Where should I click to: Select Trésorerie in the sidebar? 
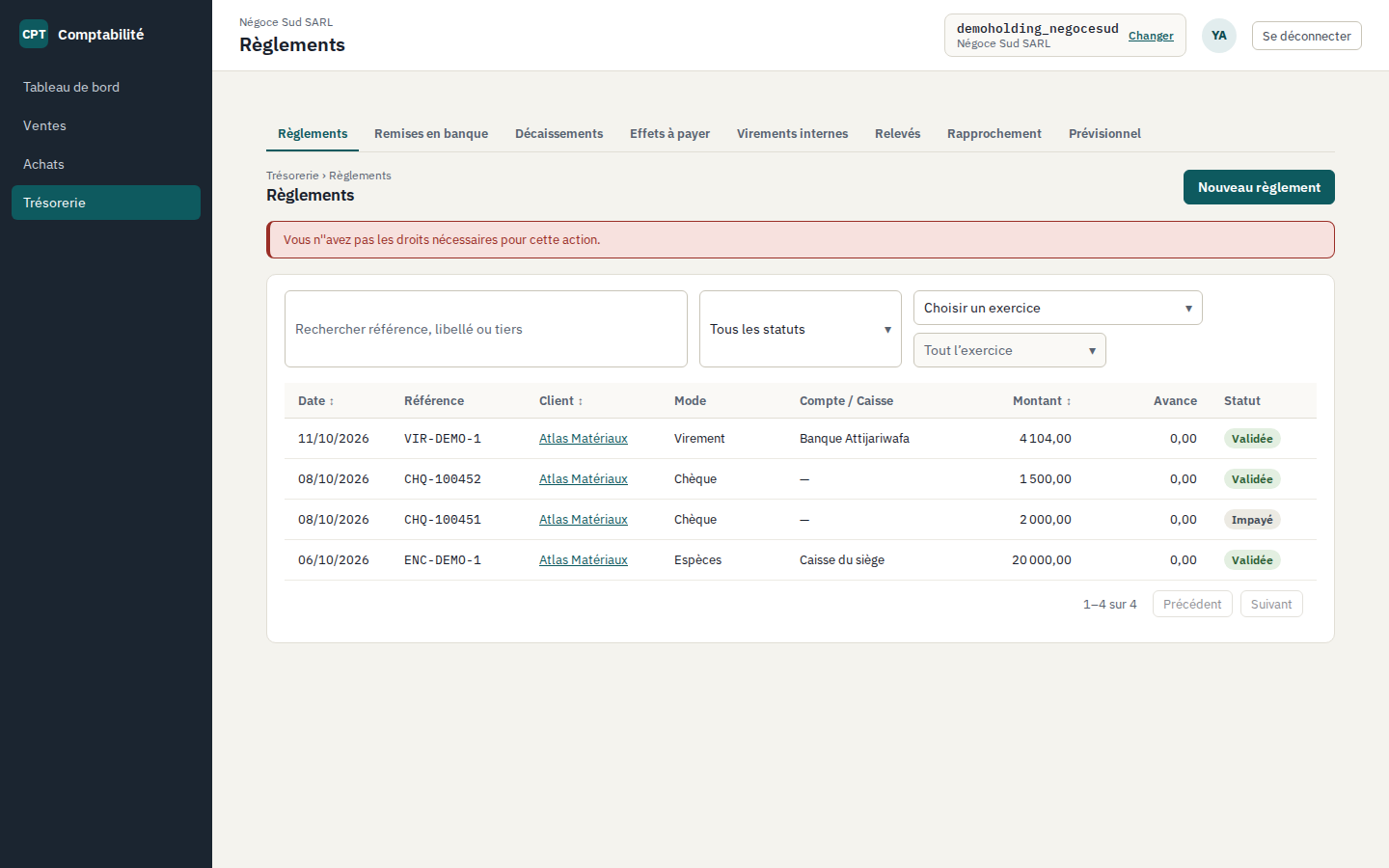click(106, 203)
